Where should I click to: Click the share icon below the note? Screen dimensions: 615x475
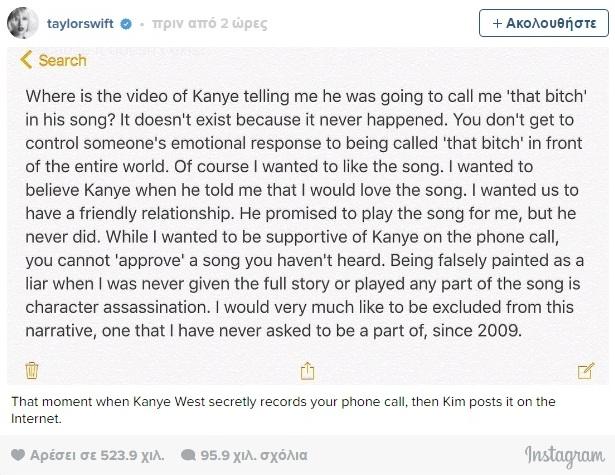(308, 371)
